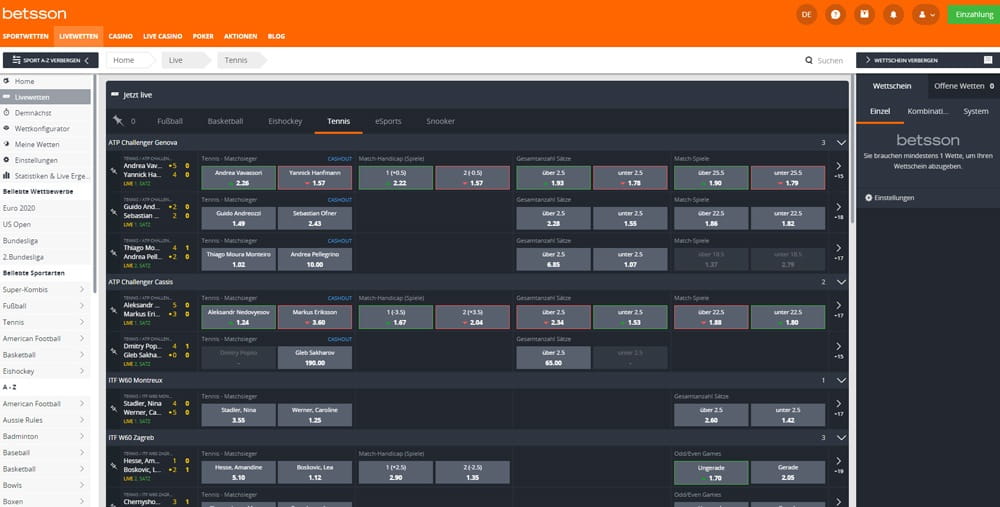Screen dimensions: 1000x507
Task: Open the help question mark icon
Action: 835,14
